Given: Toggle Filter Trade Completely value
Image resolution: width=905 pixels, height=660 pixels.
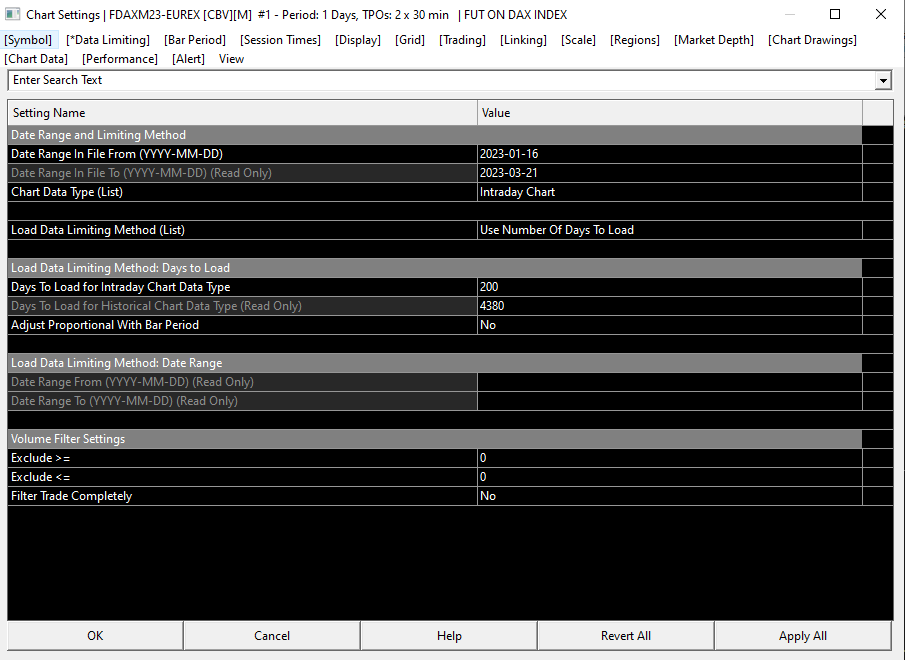Looking at the screenshot, I should [670, 496].
